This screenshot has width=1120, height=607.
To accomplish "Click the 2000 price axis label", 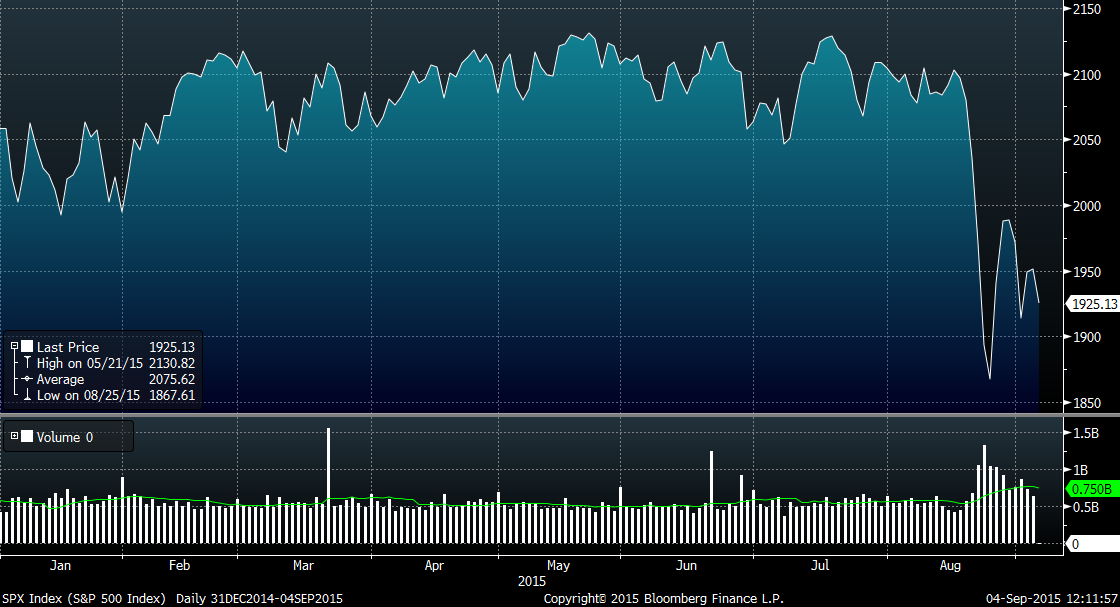I will 1087,206.
